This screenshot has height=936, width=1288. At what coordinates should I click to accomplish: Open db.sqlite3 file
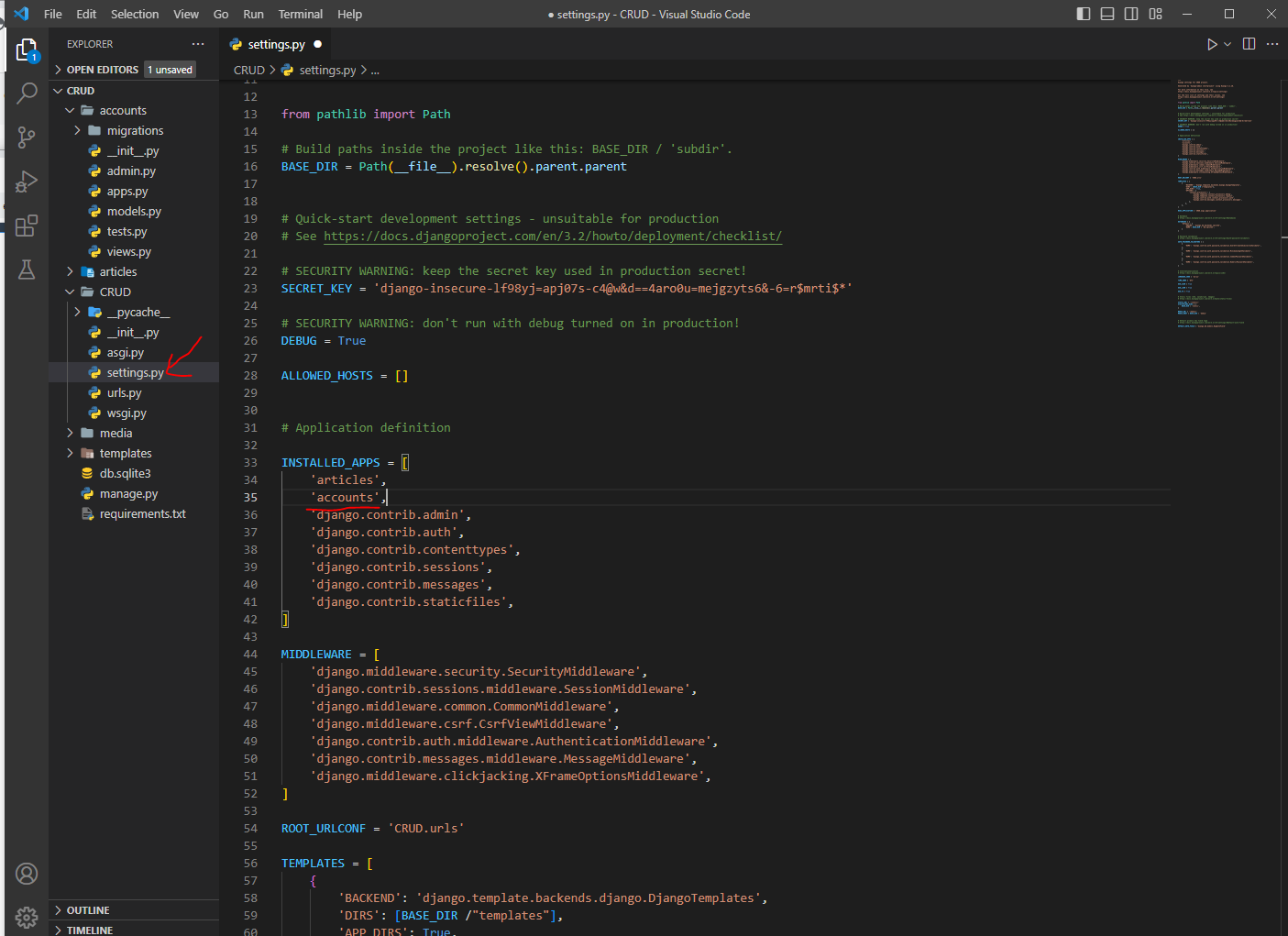point(134,473)
